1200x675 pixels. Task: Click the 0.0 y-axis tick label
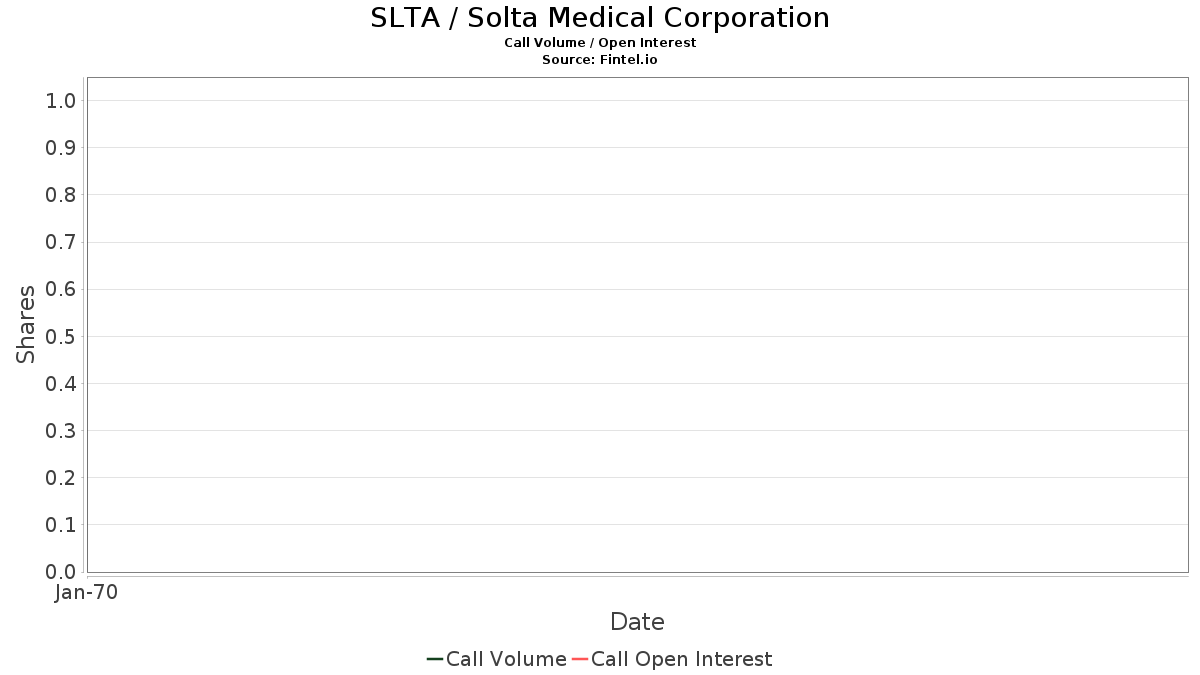(x=61, y=572)
